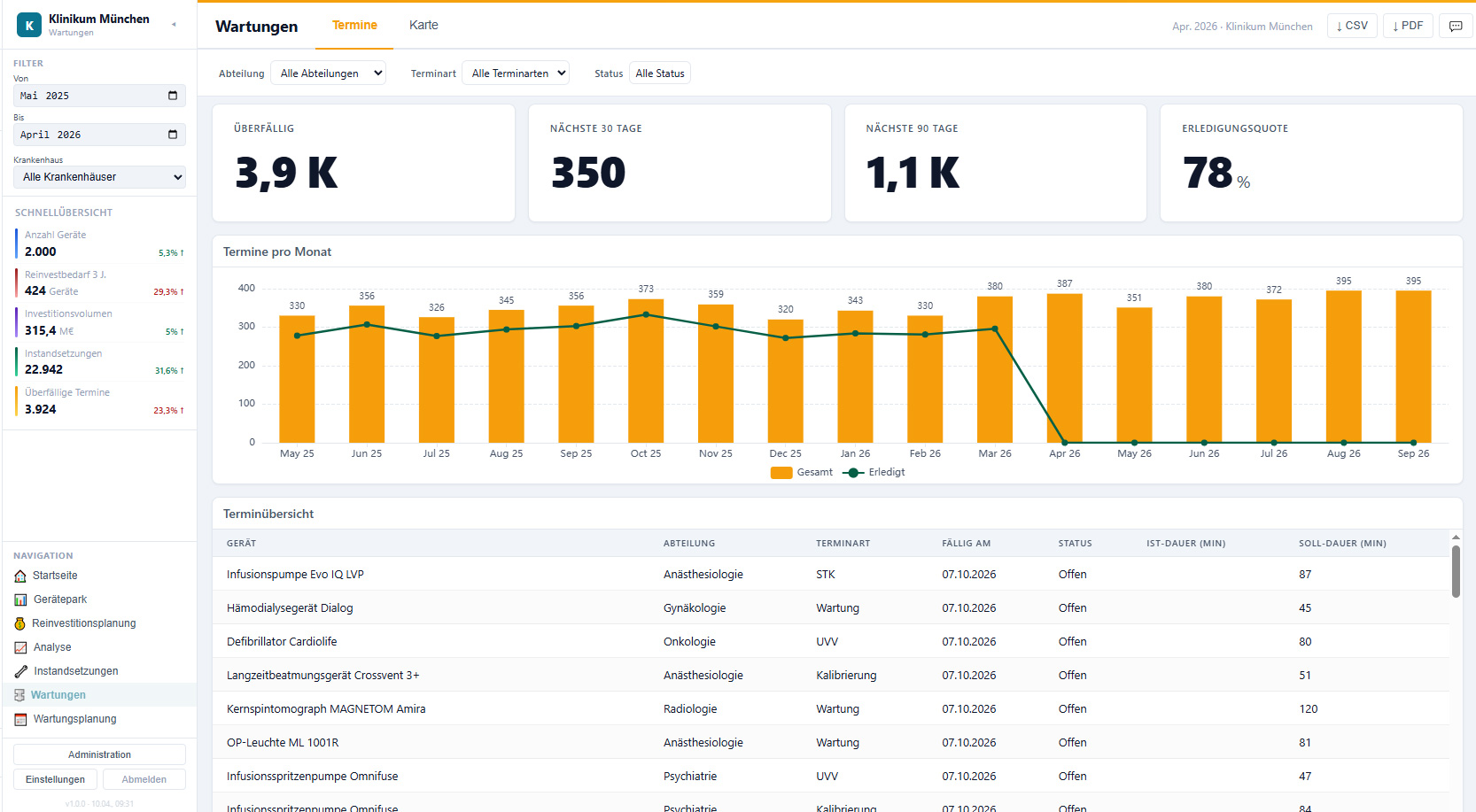Image resolution: width=1476 pixels, height=812 pixels.
Task: Click the Wartungsplanung calendar icon
Action: [20, 719]
